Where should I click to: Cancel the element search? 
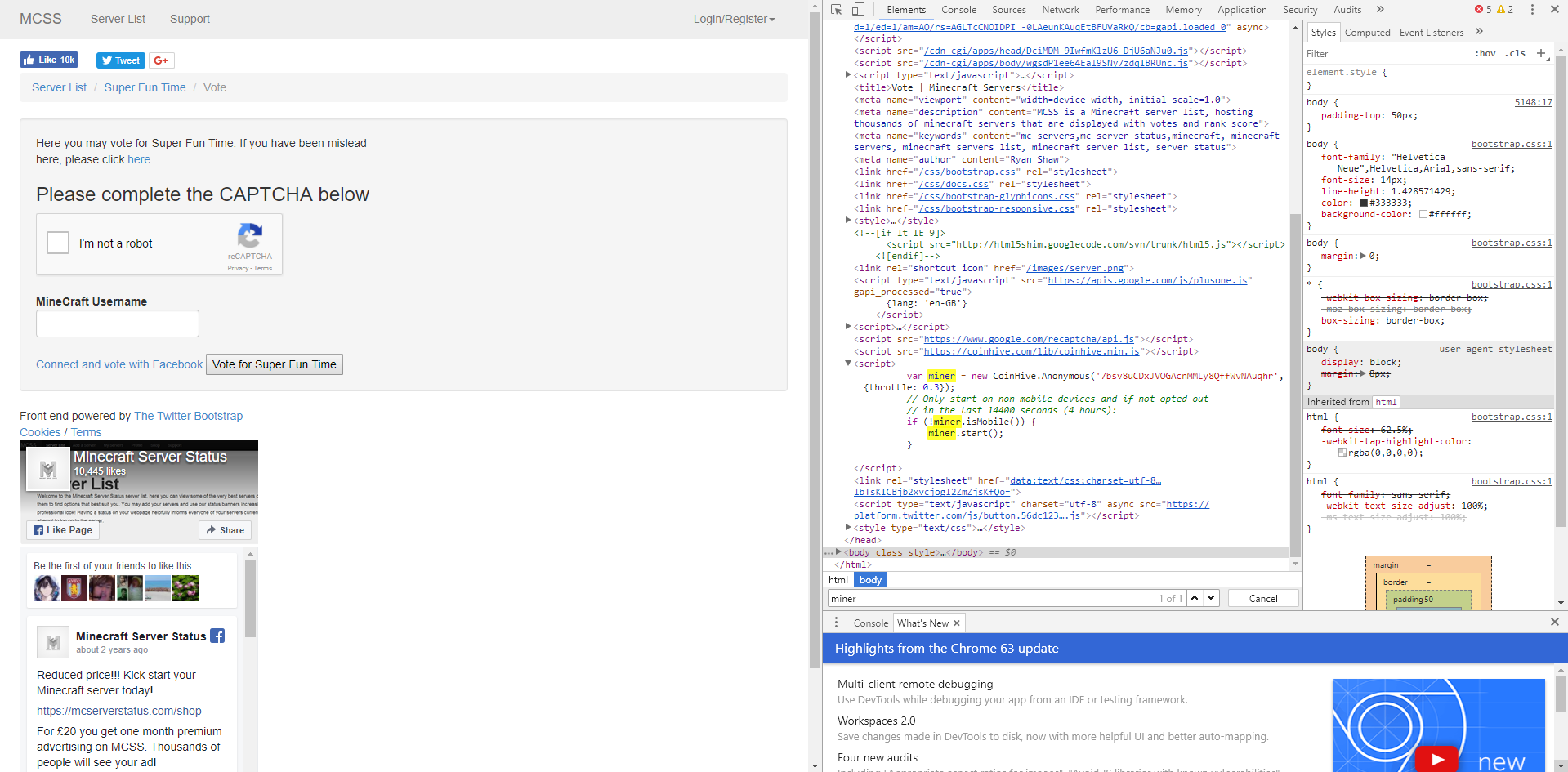coord(1263,598)
